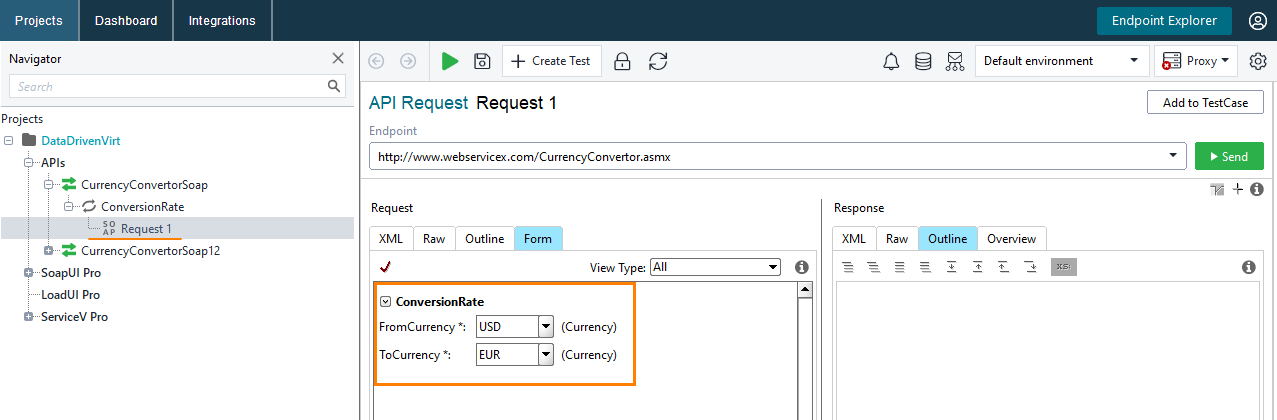Open the FromCurrency USD dropdown
1277x420 pixels.
pyautogui.click(x=546, y=326)
